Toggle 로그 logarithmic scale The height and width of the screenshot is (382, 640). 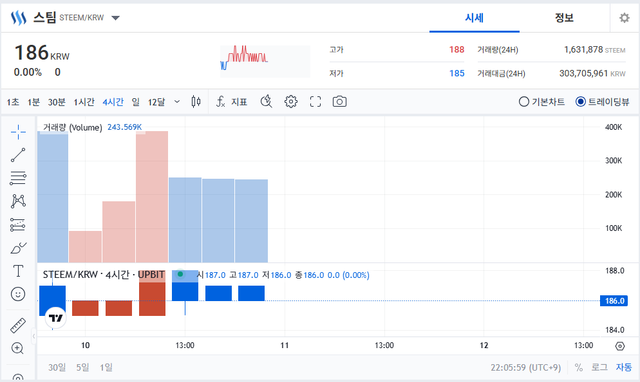pos(599,367)
